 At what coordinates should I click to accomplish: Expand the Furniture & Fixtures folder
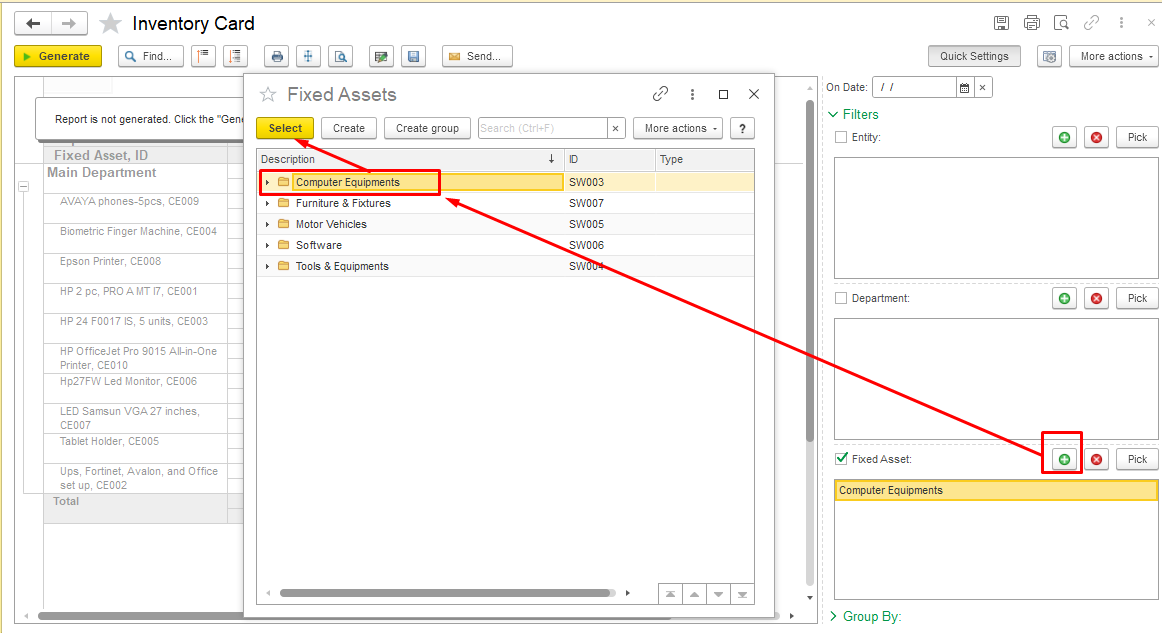coord(267,204)
